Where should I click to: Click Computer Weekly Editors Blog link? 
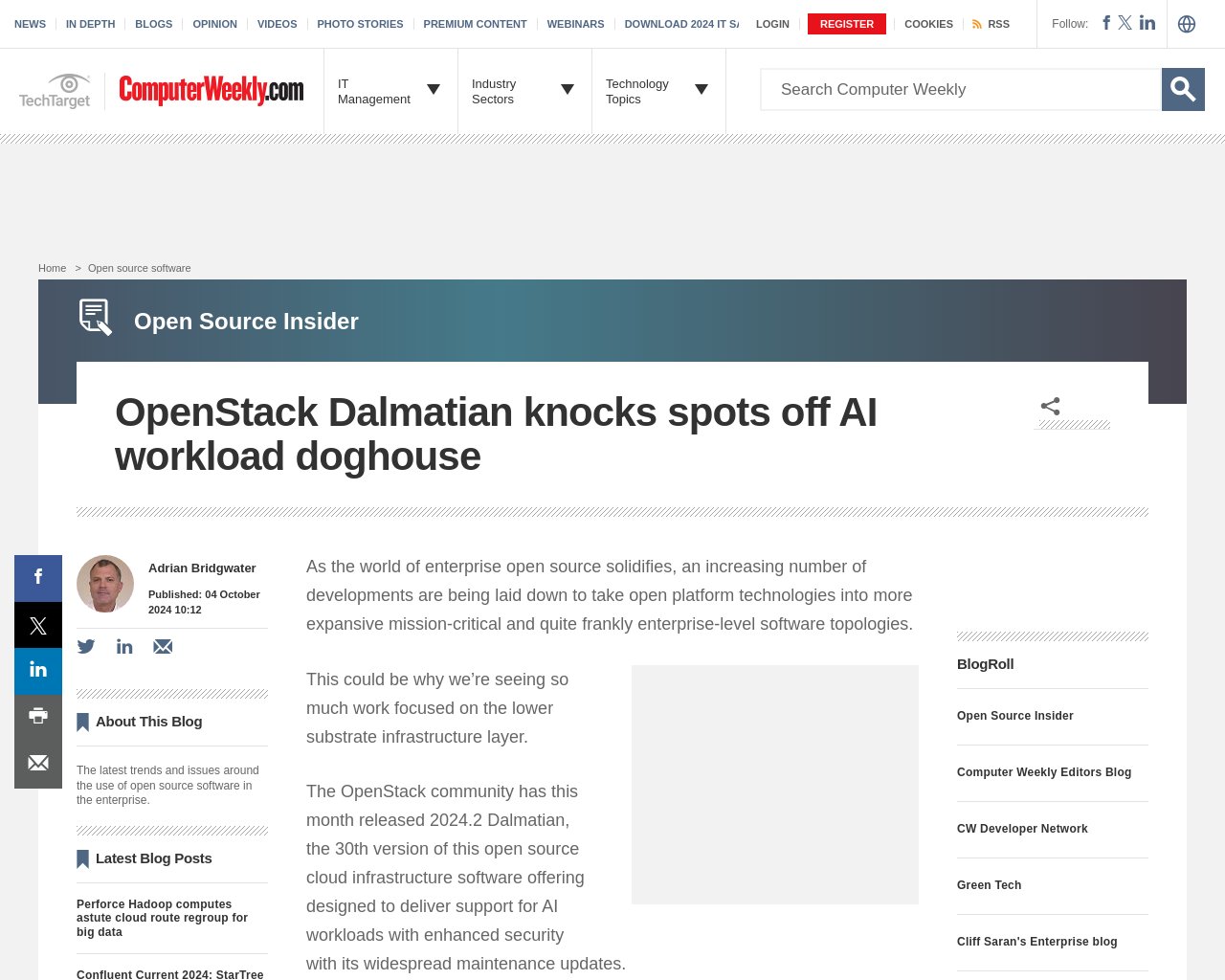click(x=1044, y=772)
